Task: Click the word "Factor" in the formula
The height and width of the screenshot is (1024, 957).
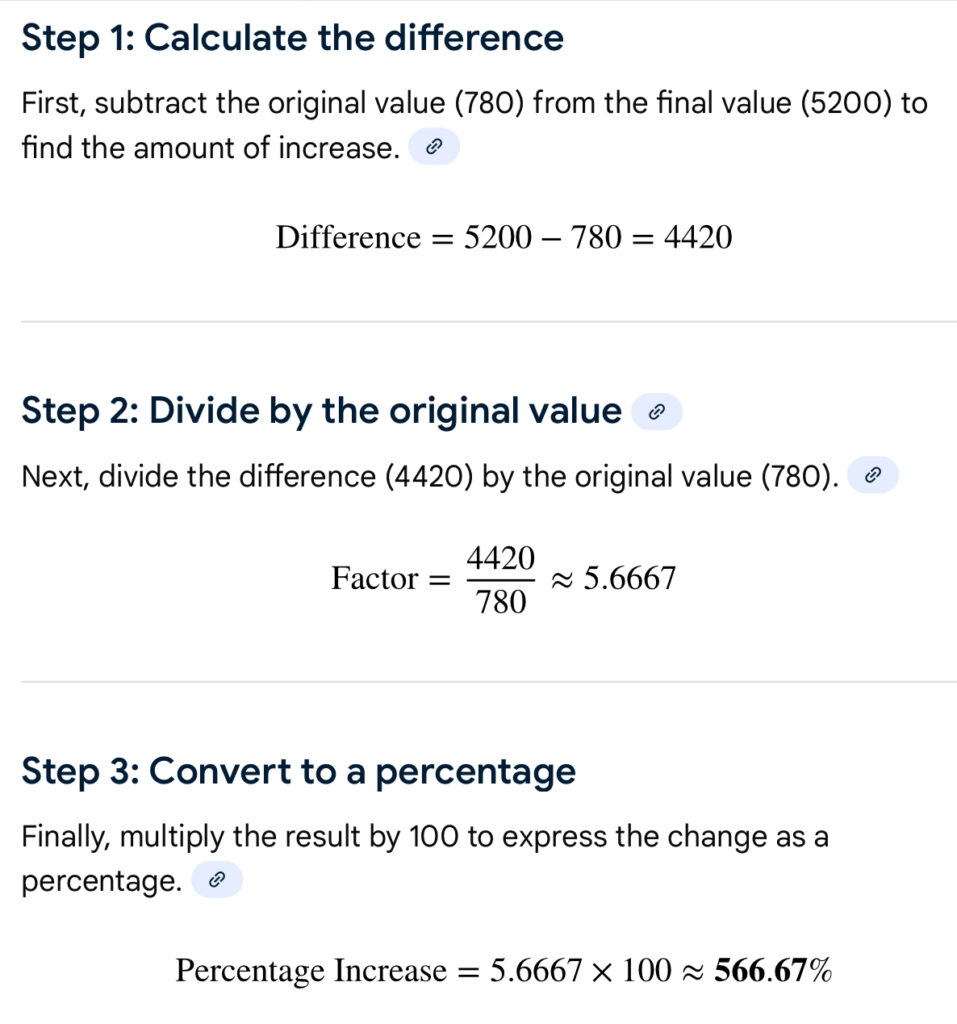Action: pyautogui.click(x=375, y=578)
